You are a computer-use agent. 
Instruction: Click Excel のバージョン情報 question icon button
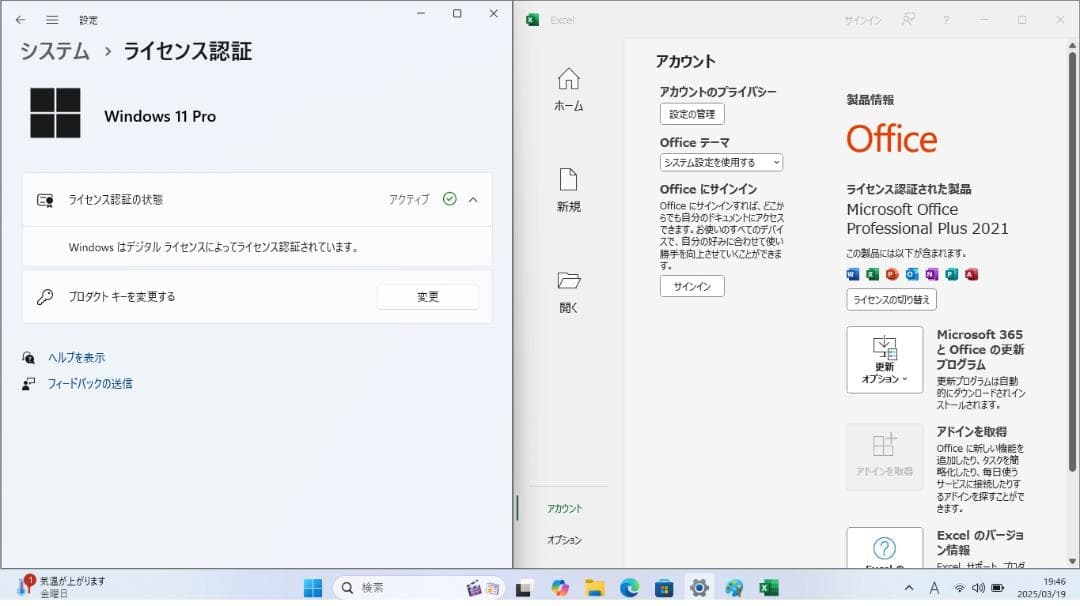(x=884, y=548)
